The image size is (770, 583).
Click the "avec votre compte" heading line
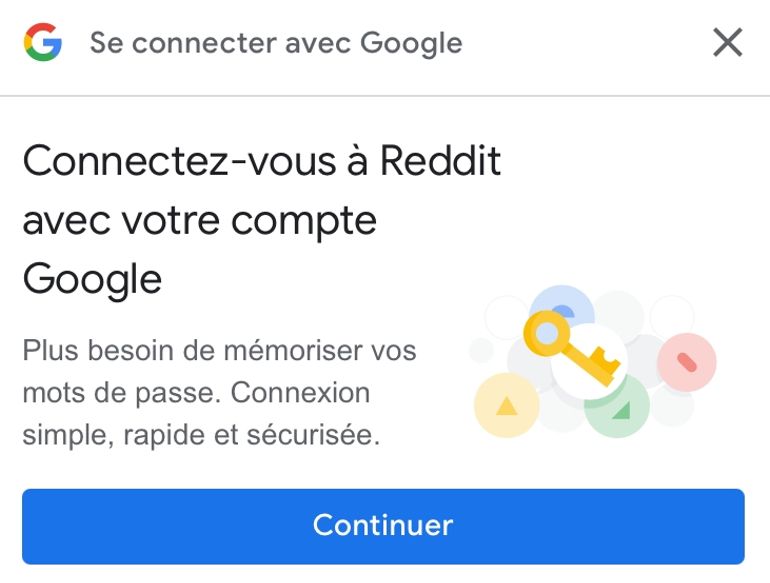tap(199, 220)
